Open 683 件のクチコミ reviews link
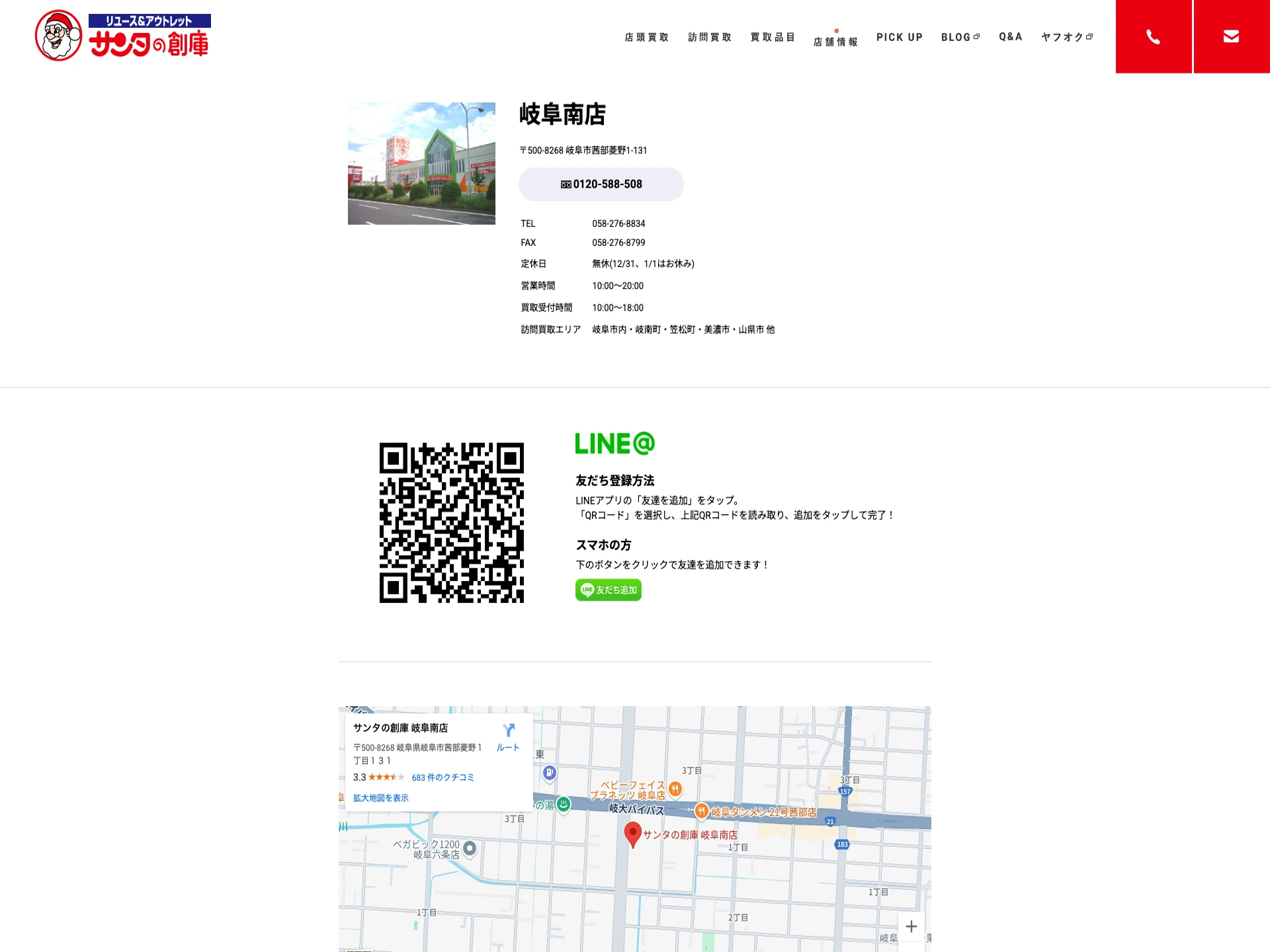 pyautogui.click(x=443, y=777)
